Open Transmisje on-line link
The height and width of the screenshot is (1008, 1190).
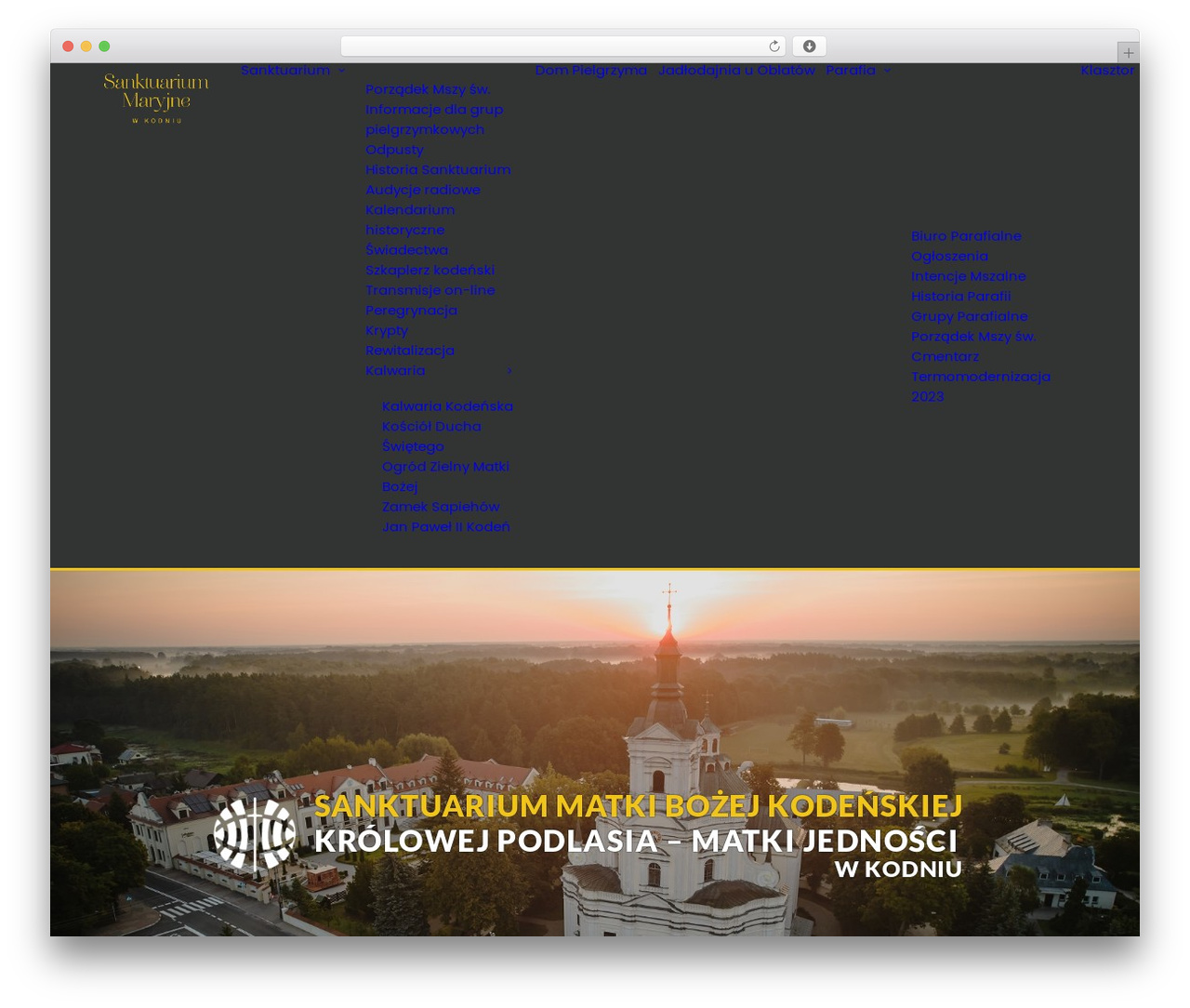click(430, 290)
